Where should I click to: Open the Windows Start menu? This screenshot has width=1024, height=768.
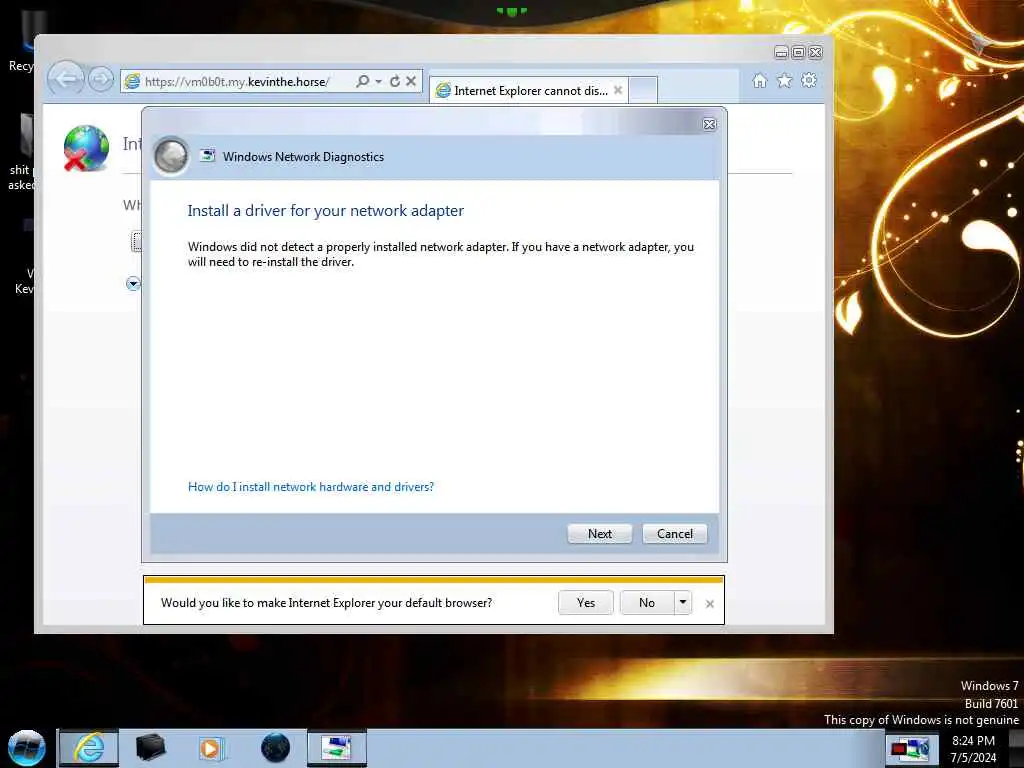[x=26, y=748]
